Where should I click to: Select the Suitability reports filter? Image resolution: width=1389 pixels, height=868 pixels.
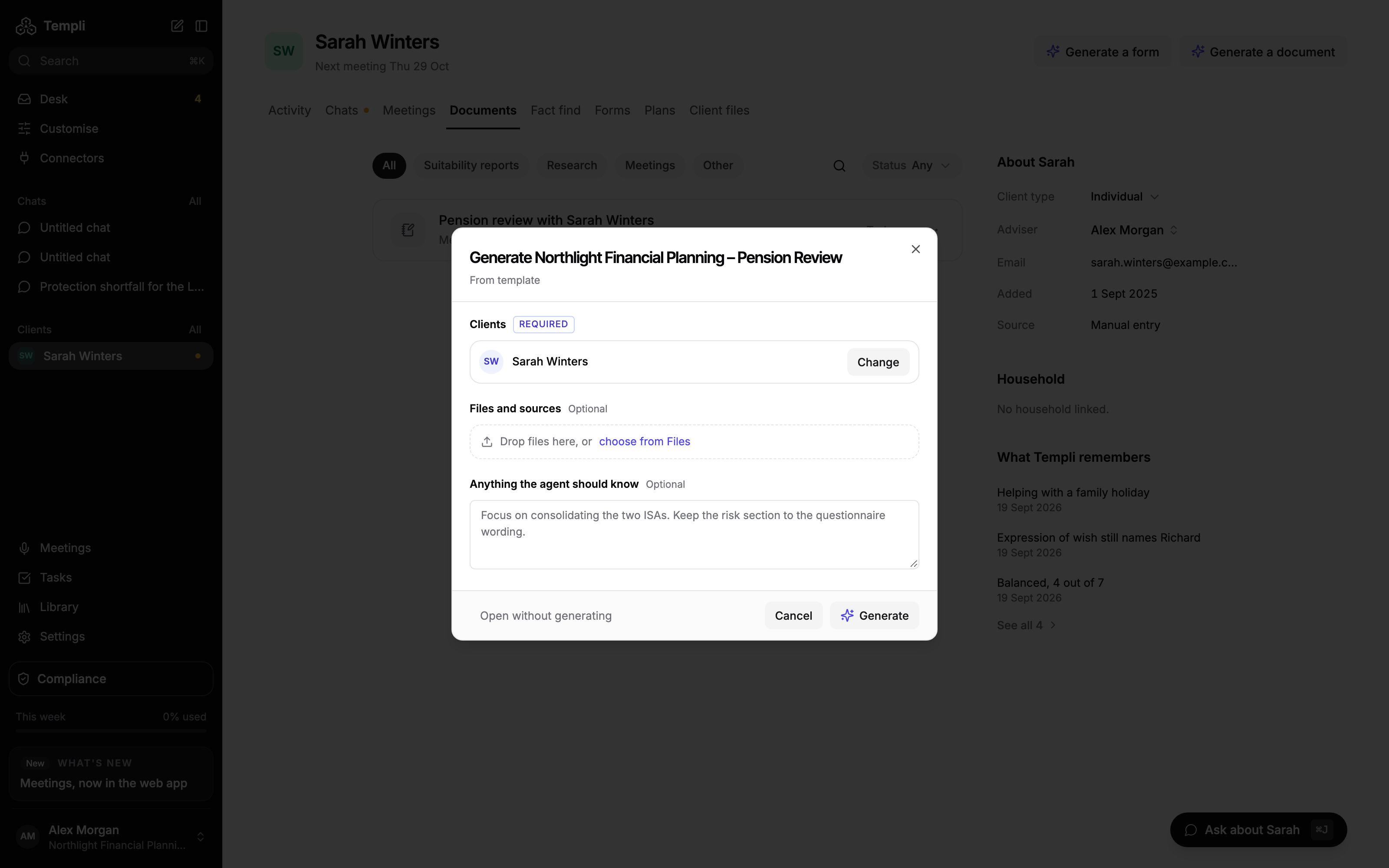click(x=471, y=165)
